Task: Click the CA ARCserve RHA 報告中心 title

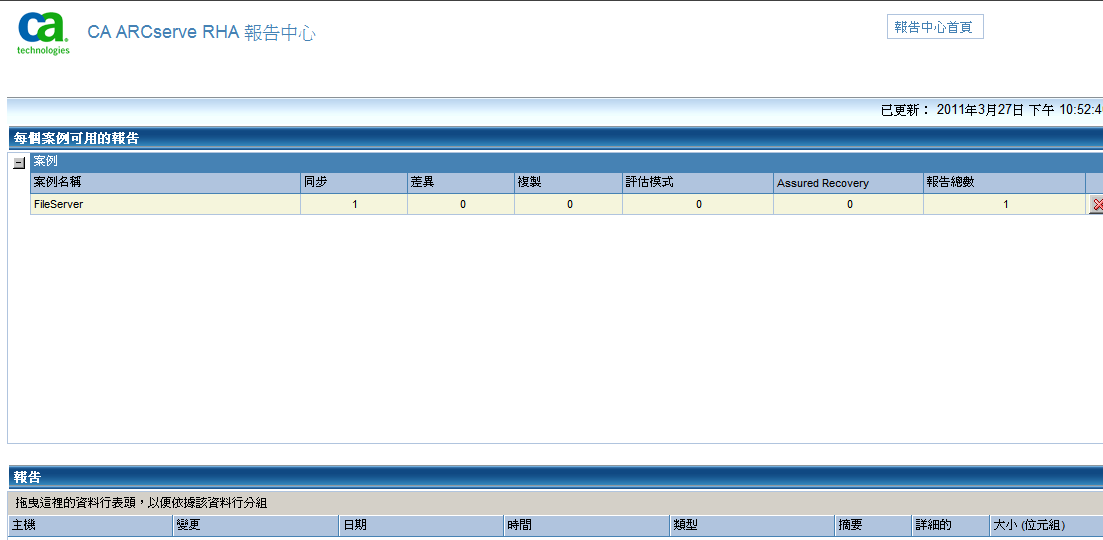Action: pyautogui.click(x=201, y=32)
